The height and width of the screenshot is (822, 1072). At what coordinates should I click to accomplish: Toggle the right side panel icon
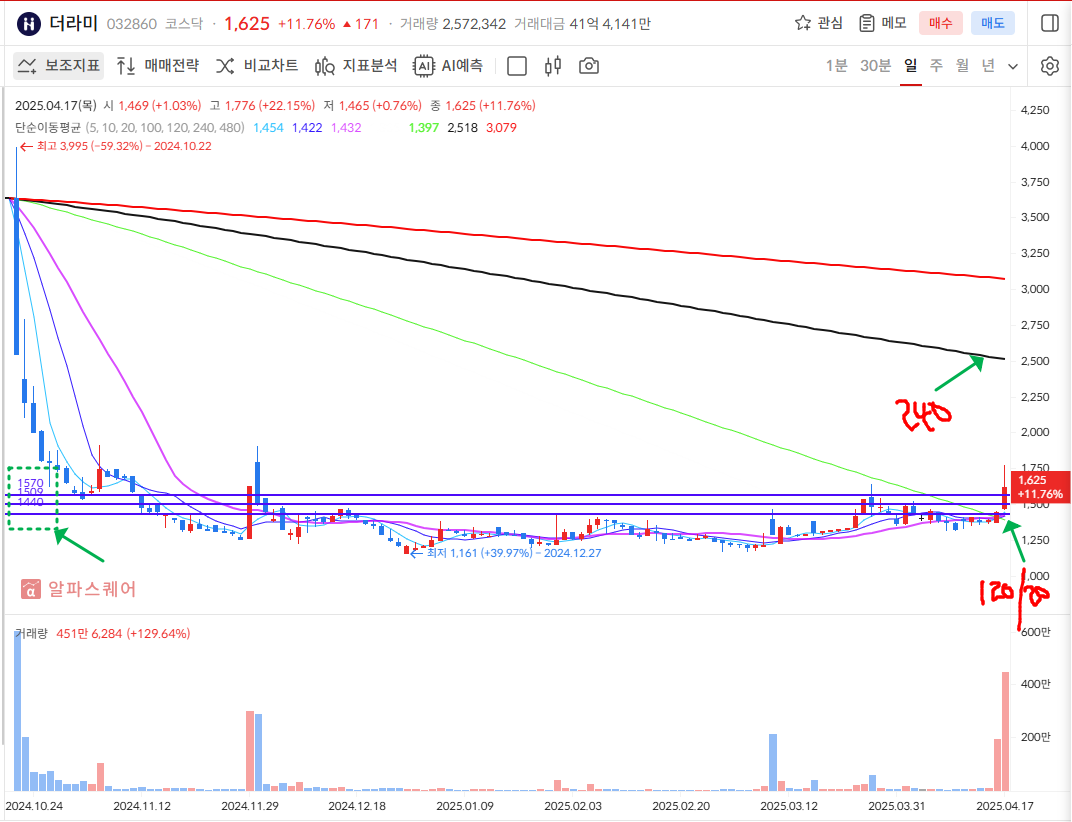pos(1049,23)
